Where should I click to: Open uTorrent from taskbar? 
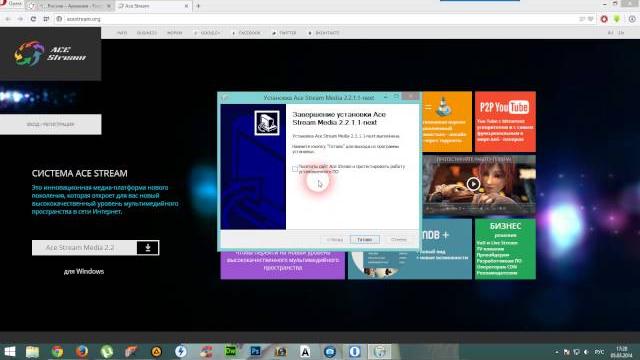[x=107, y=351]
